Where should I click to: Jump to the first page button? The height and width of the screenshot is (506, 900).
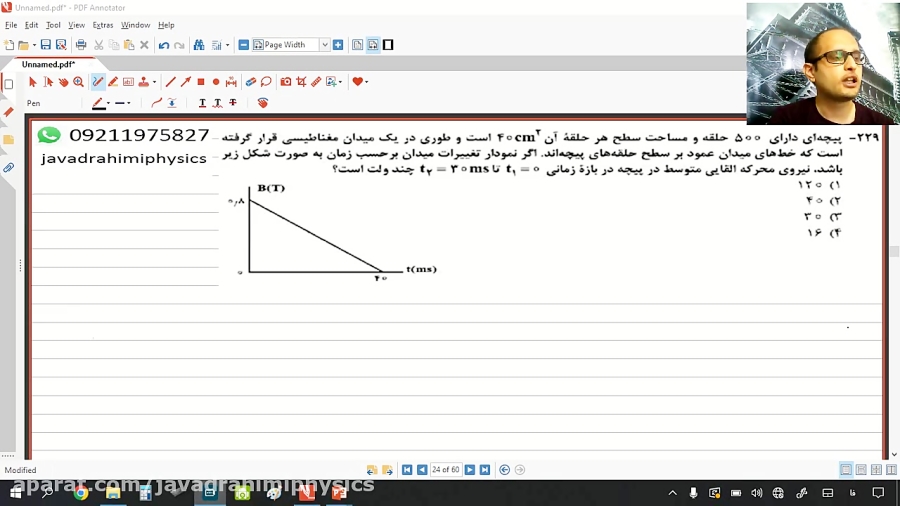[x=407, y=470]
